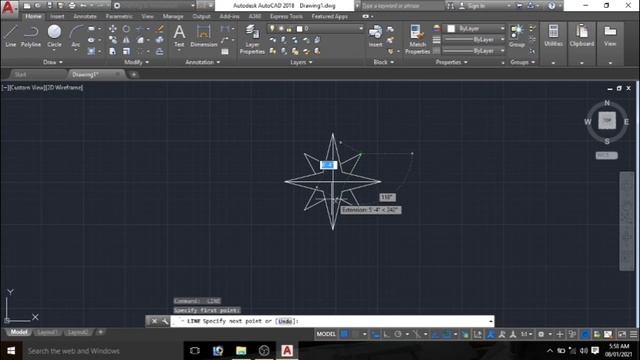
Task: Select the Line tool
Action: pyautogui.click(x=11, y=36)
